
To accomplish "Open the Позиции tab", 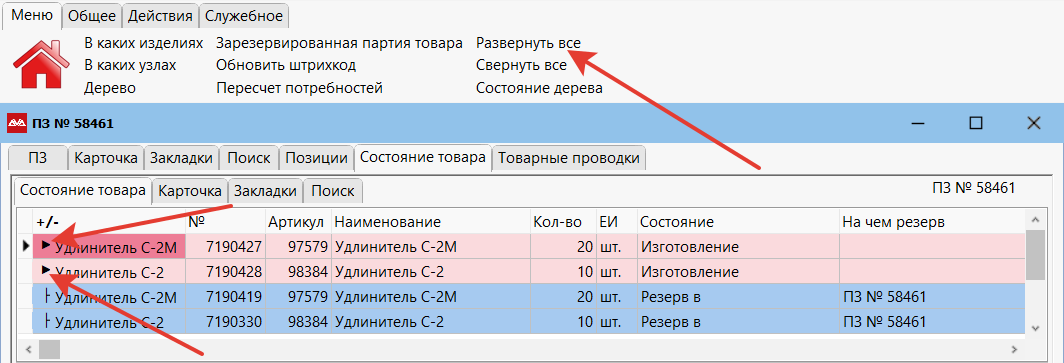I will pyautogui.click(x=317, y=158).
